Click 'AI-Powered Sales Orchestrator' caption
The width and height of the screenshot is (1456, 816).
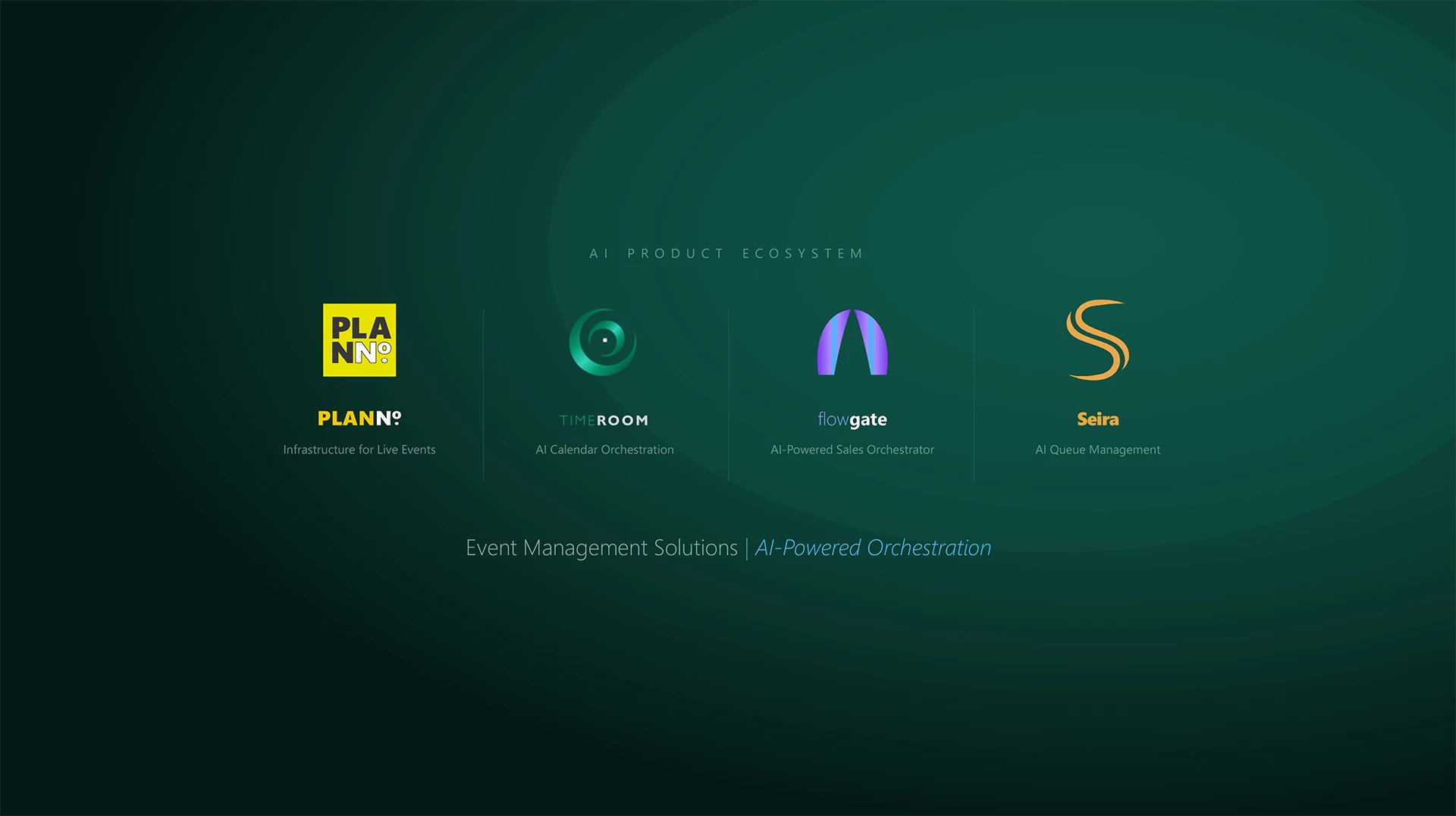(x=852, y=450)
